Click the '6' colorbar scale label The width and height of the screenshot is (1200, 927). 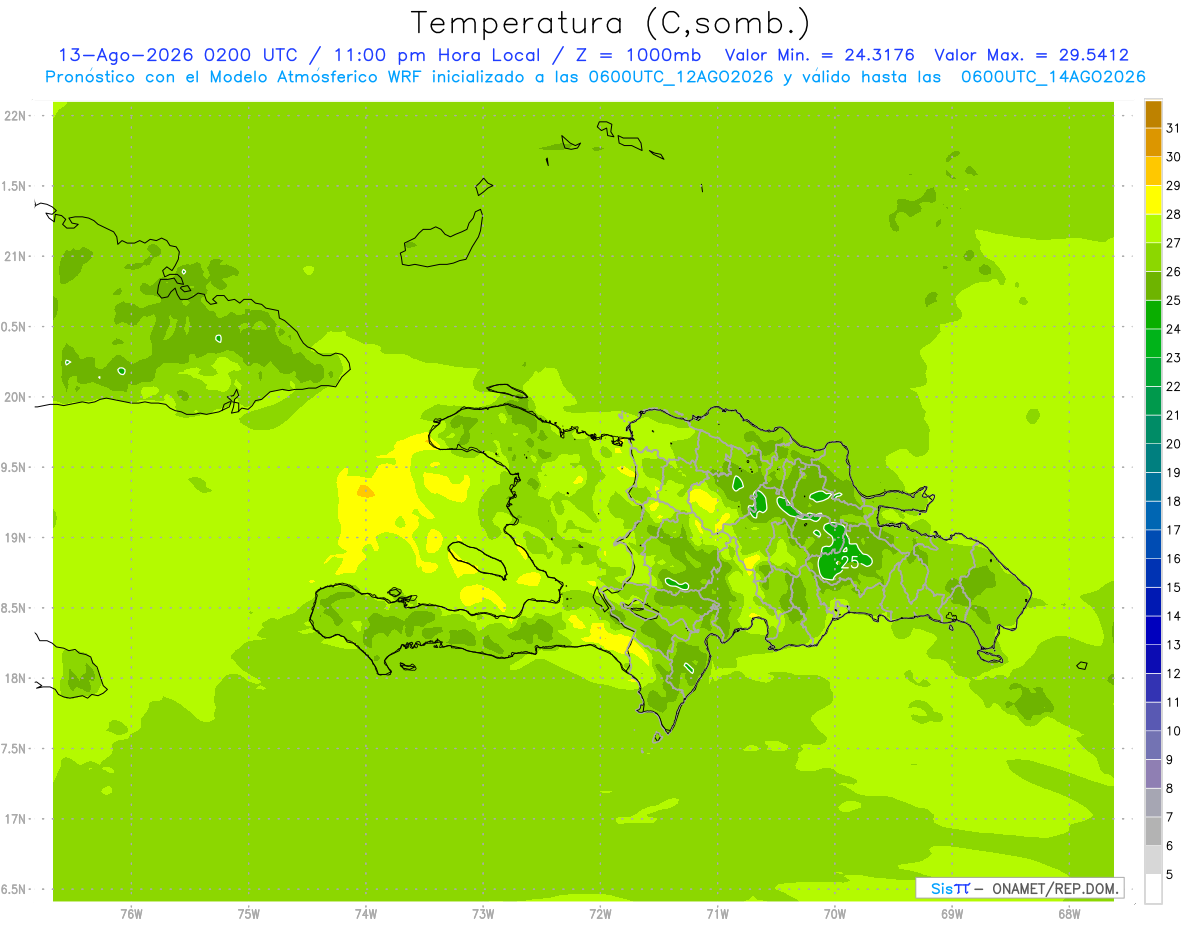coord(1170,846)
